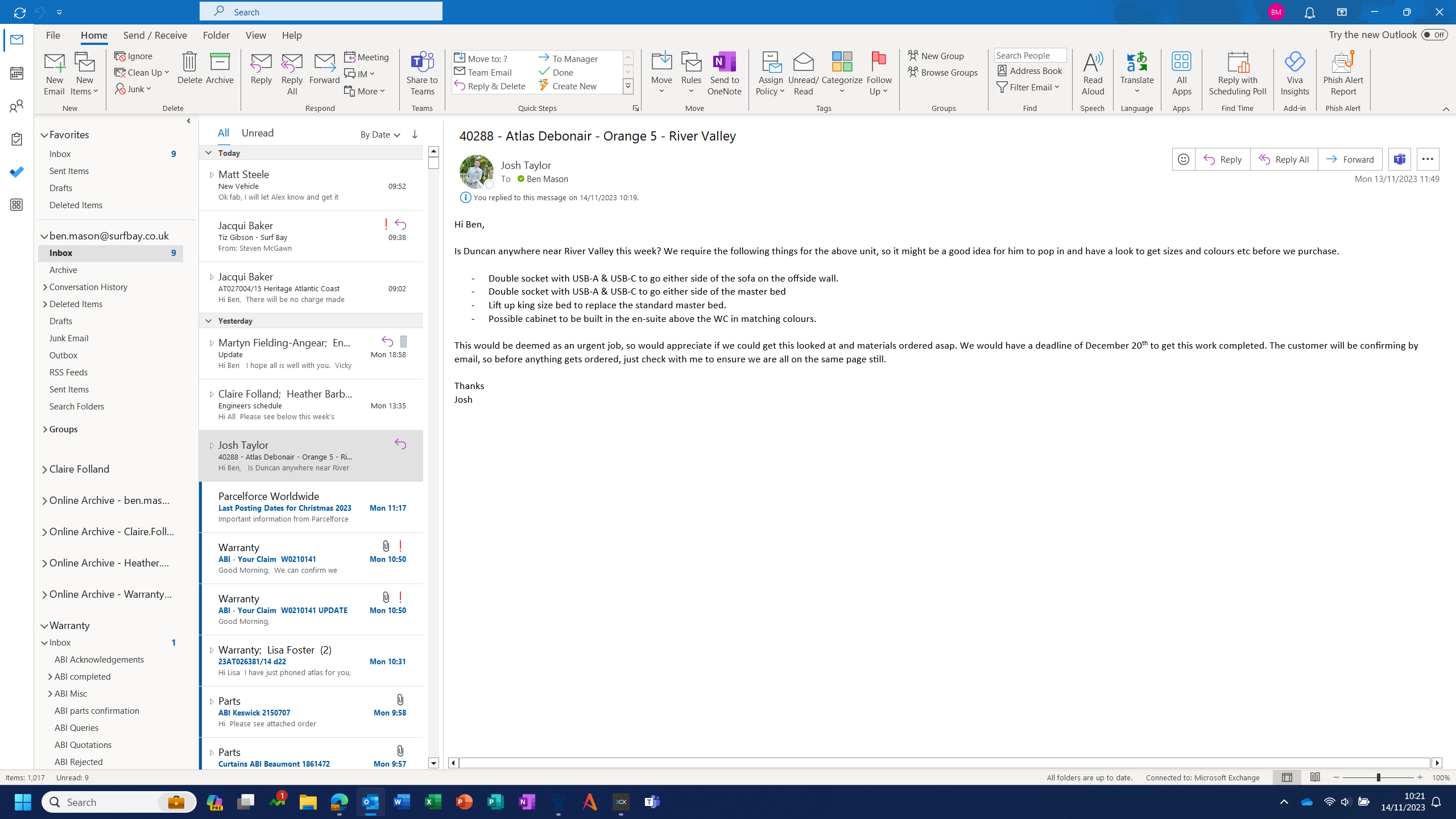Collapse the Favorites folder group
This screenshot has height=819, width=1456.
point(44,135)
